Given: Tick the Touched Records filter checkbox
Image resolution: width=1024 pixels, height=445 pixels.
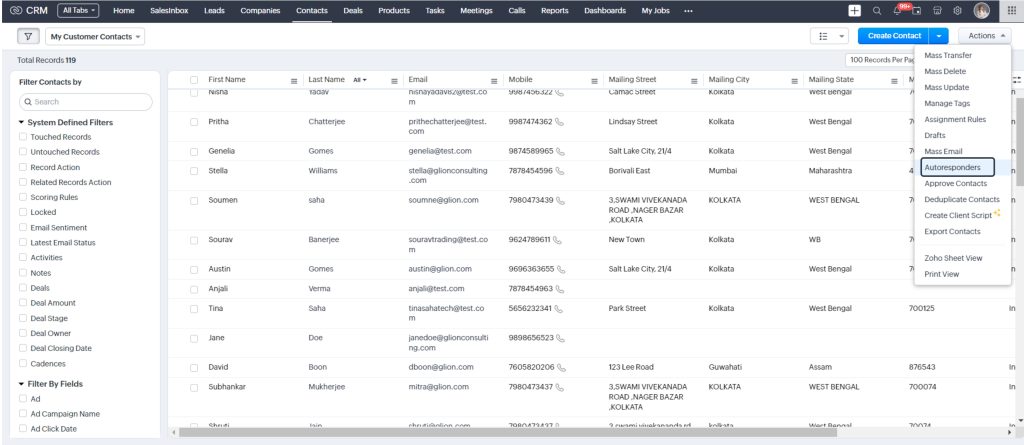Looking at the screenshot, I should pos(23,137).
